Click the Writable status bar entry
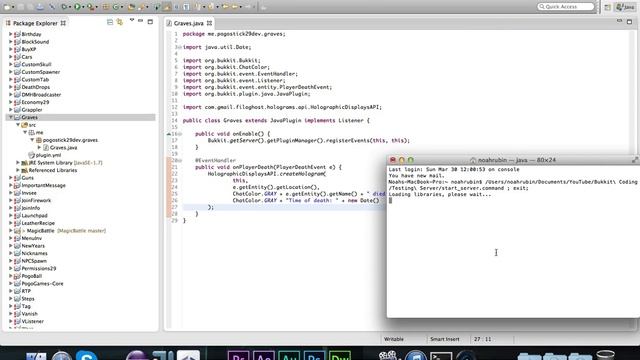 (x=393, y=339)
